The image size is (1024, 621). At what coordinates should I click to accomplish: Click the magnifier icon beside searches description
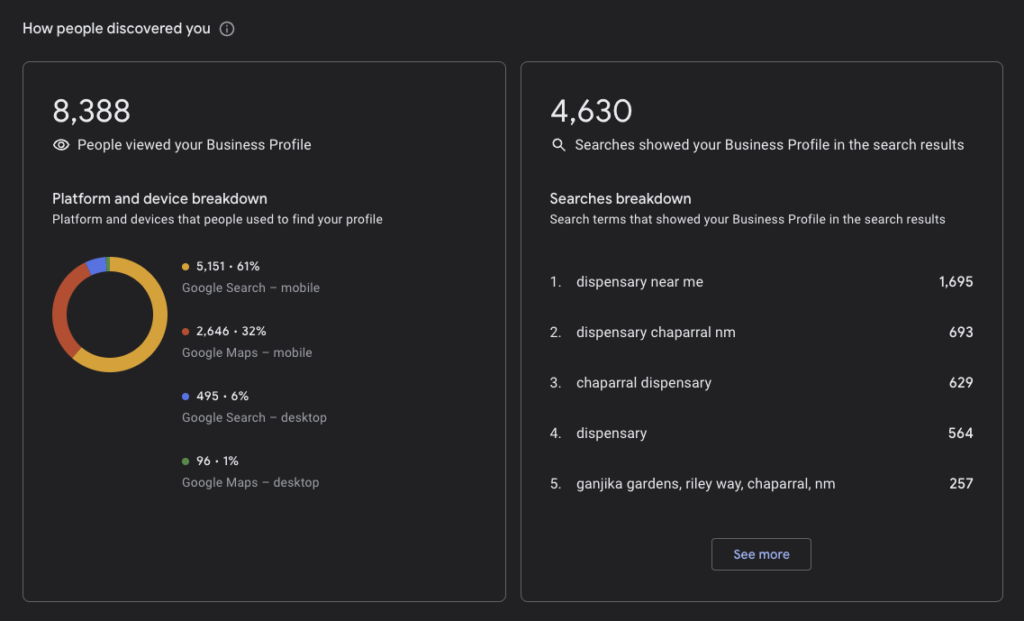[559, 145]
